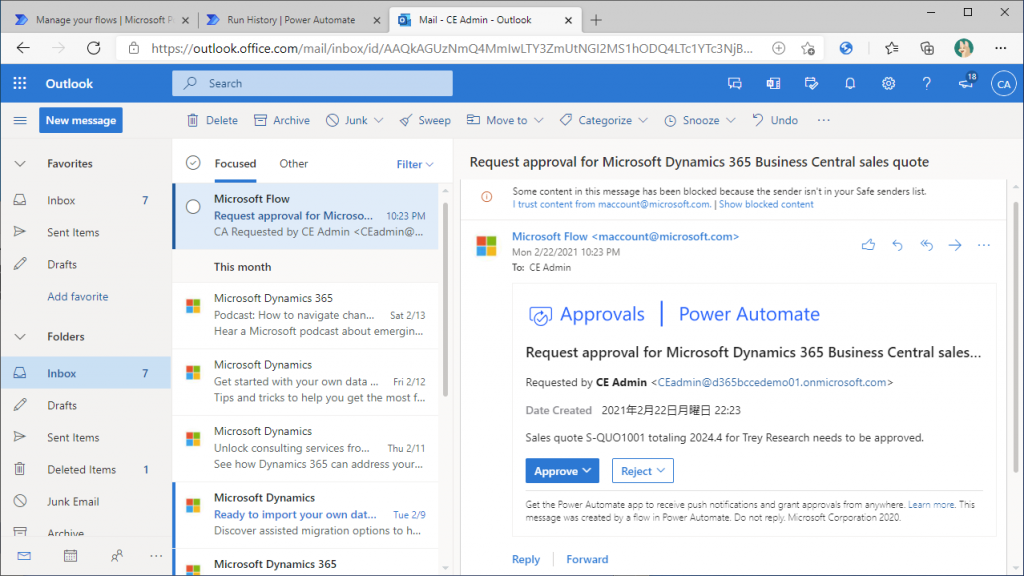
Task: Click the Outlook search box
Action: click(x=312, y=84)
